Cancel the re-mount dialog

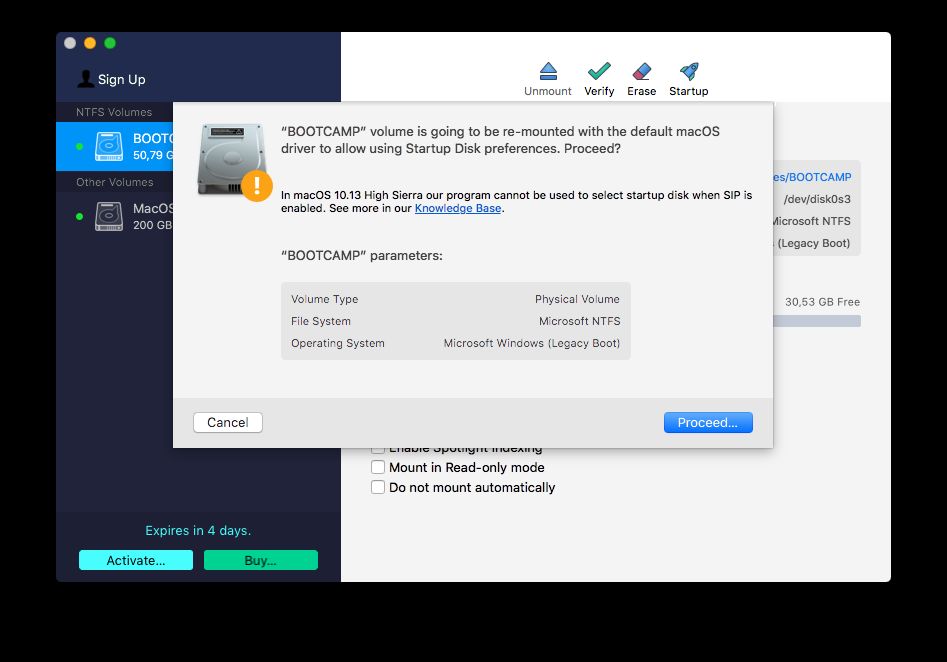coord(228,422)
